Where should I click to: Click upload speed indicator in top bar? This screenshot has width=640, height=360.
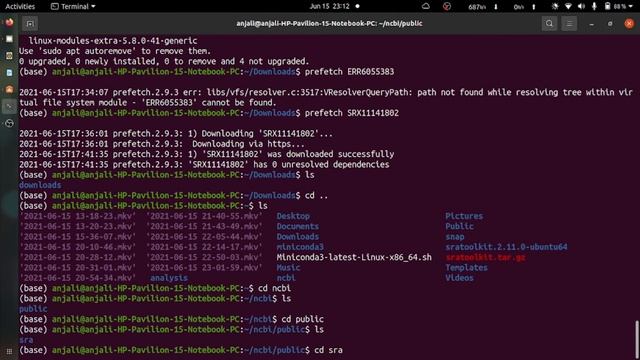pos(524,7)
